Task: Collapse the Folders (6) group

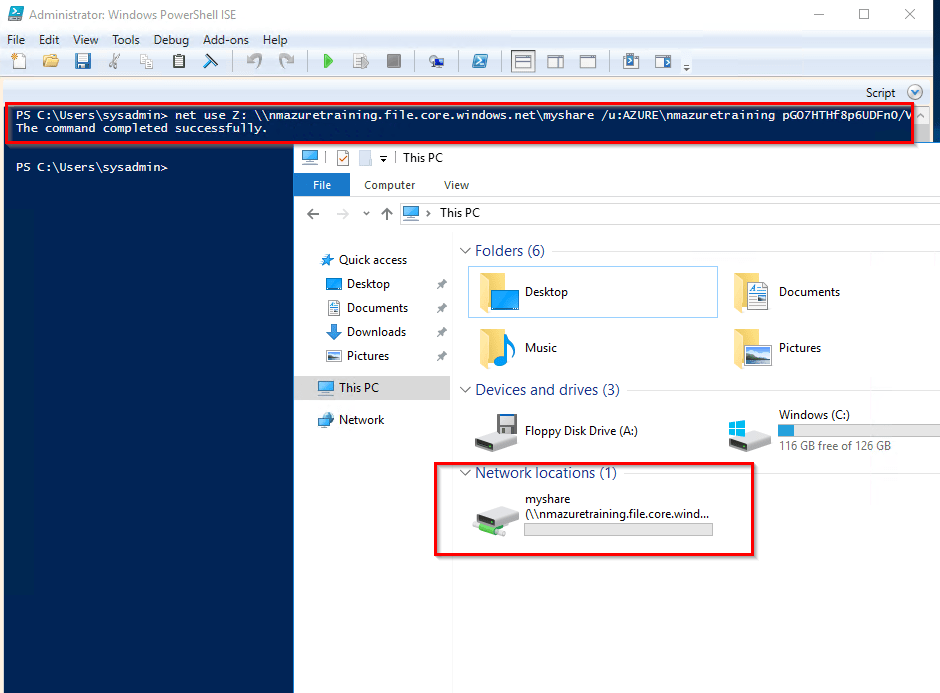Action: pos(464,251)
